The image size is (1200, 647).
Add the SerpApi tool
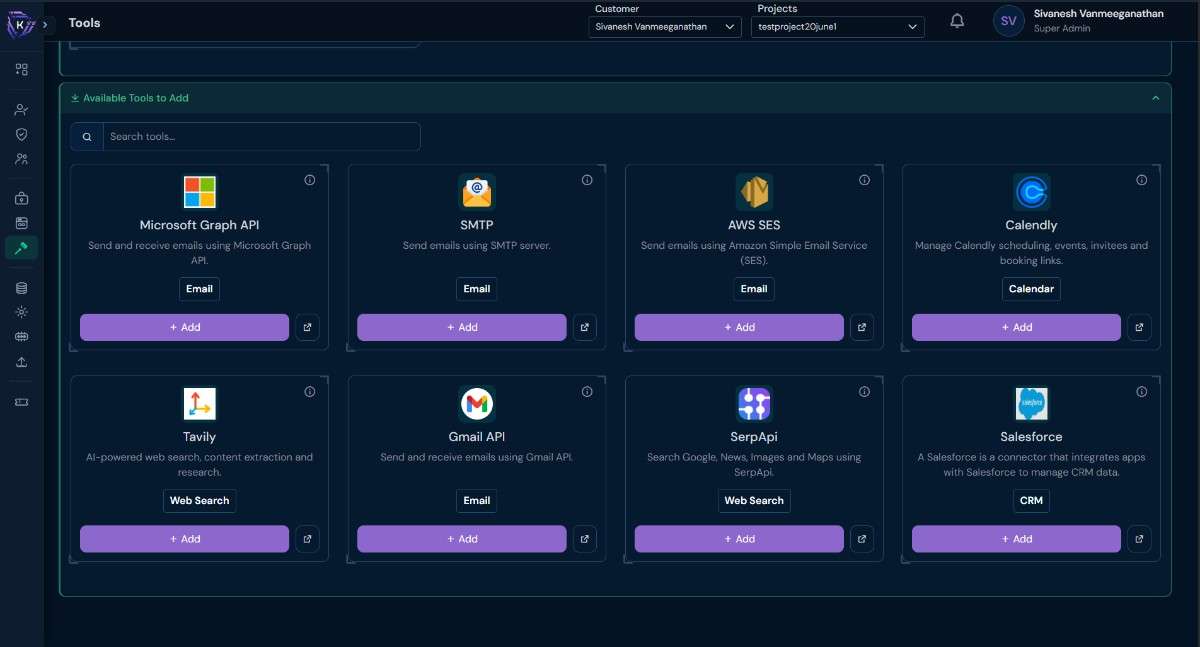(x=739, y=539)
